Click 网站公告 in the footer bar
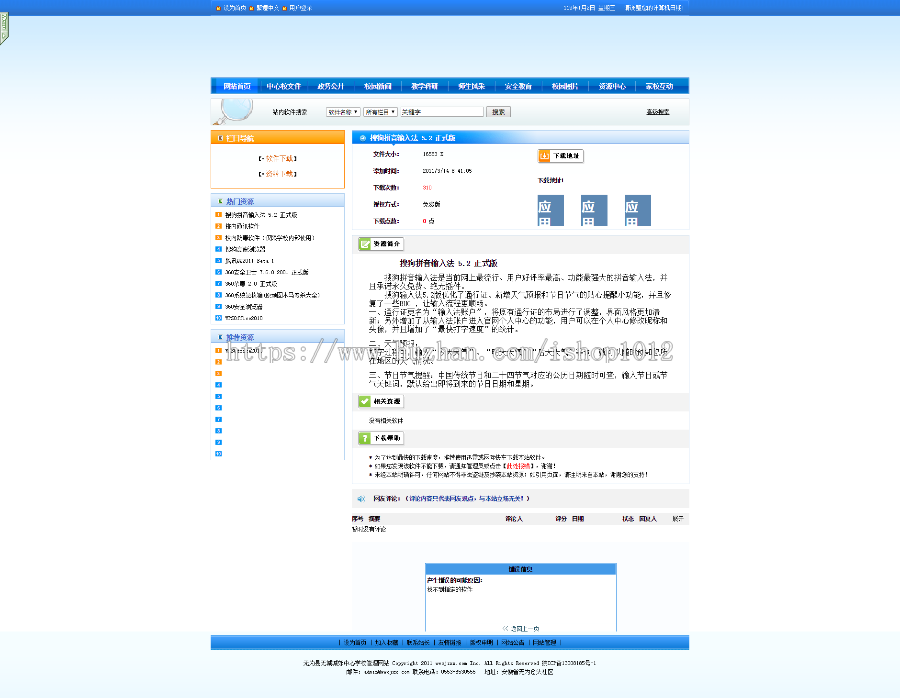 click(x=513, y=642)
